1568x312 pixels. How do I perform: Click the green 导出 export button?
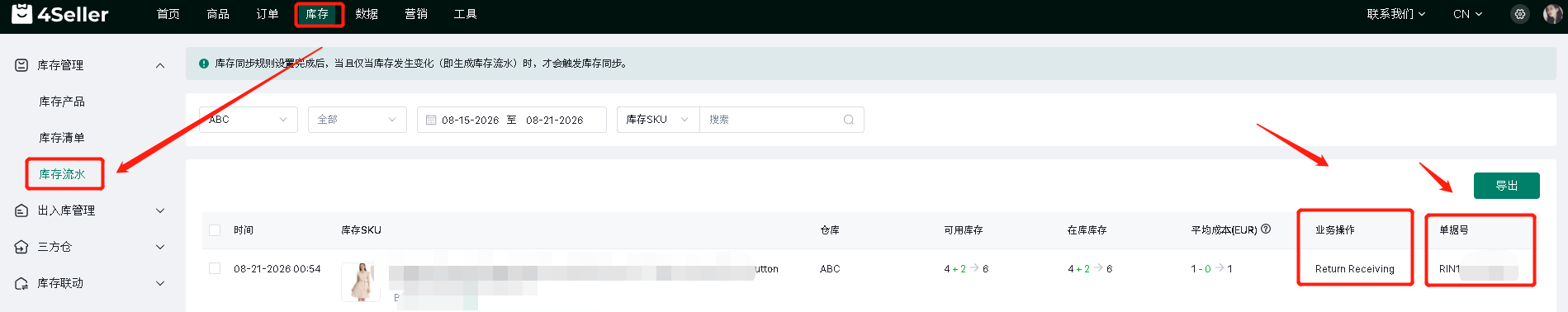(x=1507, y=186)
